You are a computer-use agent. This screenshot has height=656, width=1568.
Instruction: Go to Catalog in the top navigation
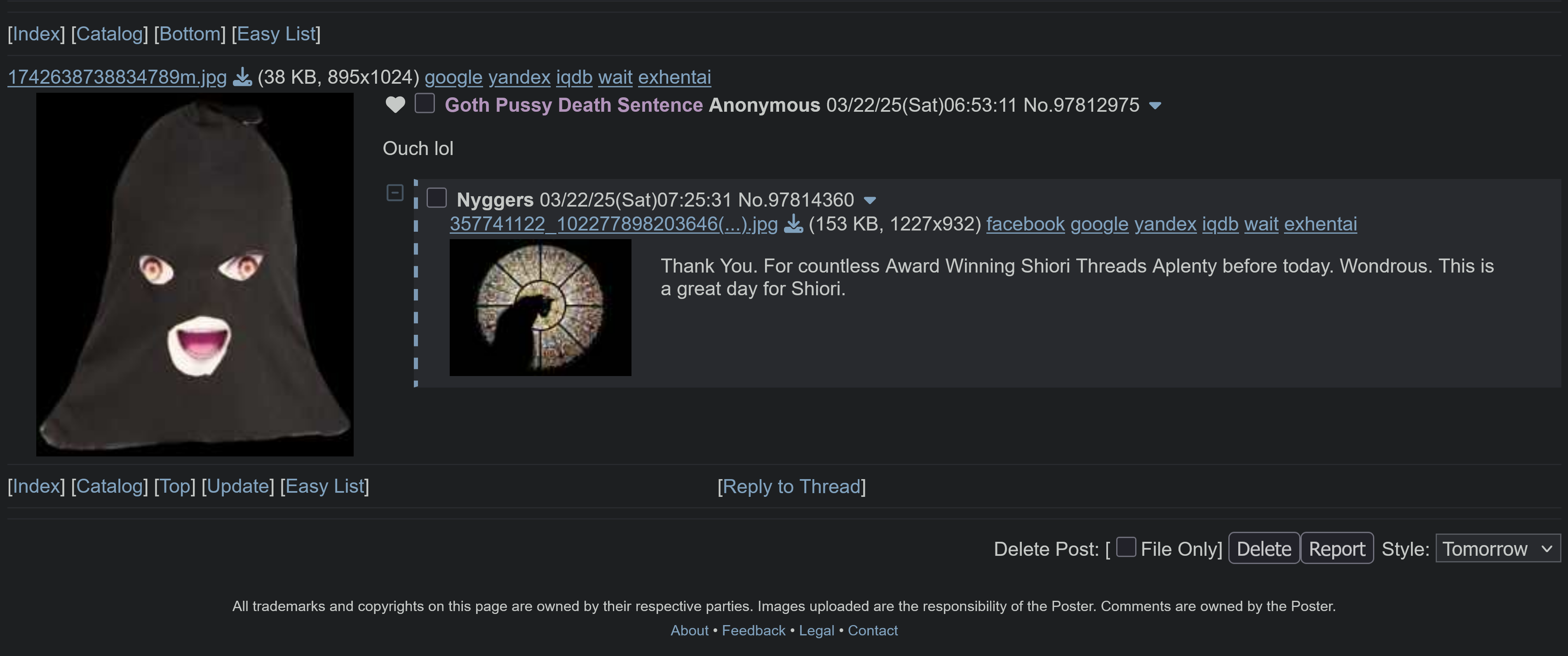110,33
